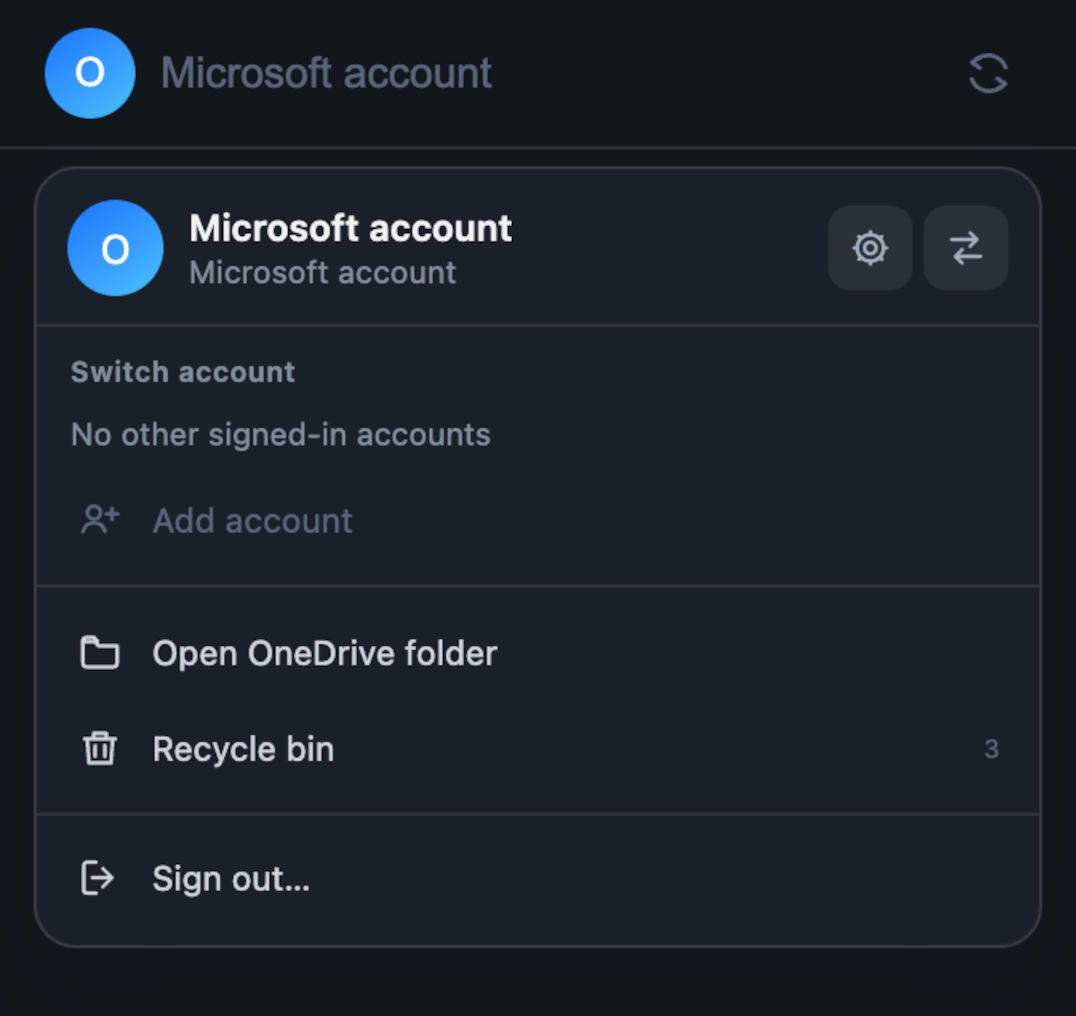Choose Open OneDrive folder

tap(538, 652)
